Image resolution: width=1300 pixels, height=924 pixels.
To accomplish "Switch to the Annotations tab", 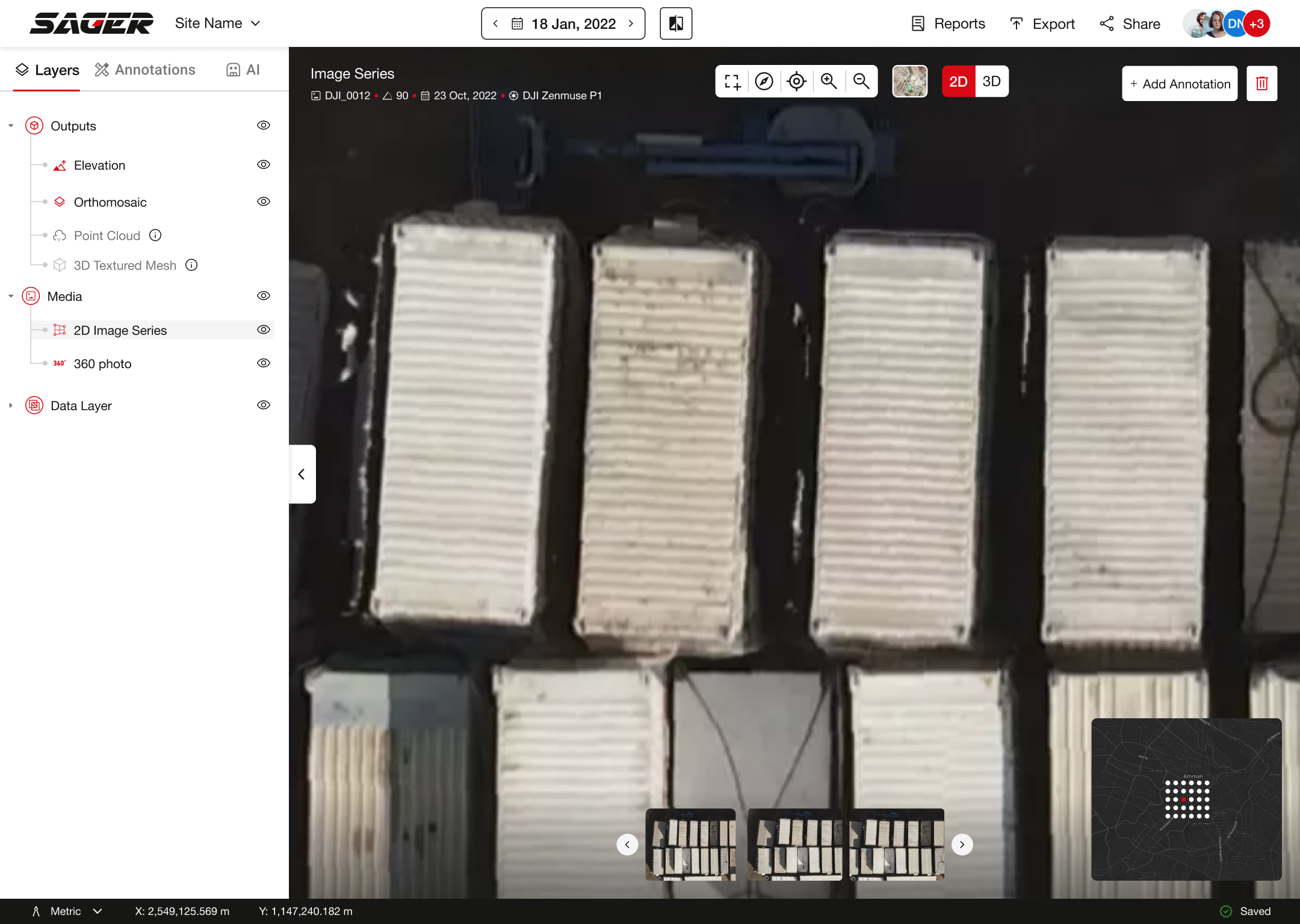I will coord(145,70).
